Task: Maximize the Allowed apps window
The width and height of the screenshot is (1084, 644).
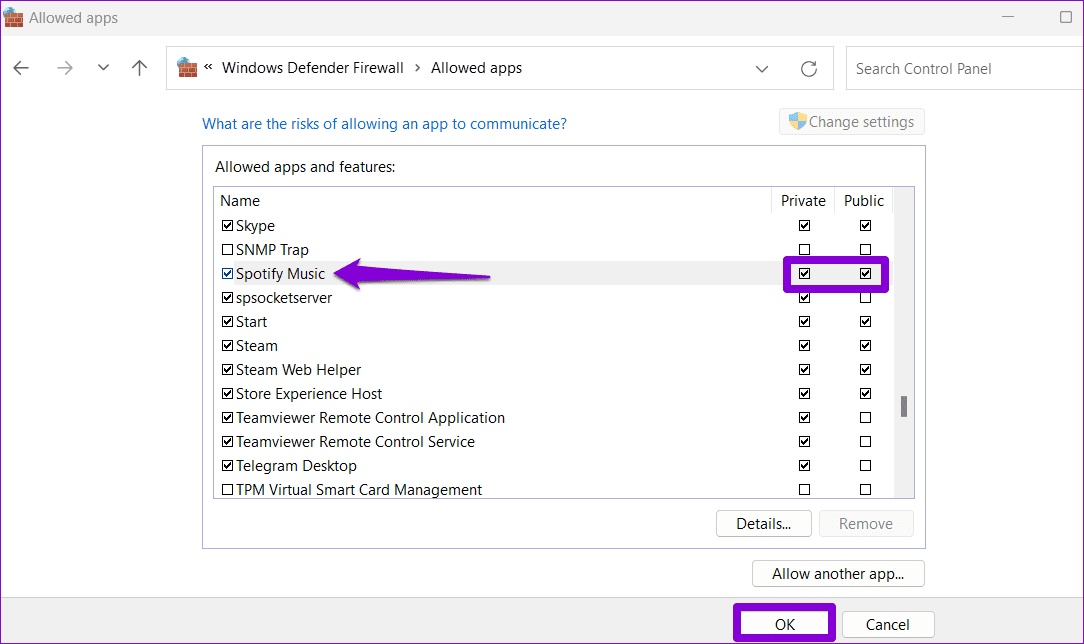Action: click(1066, 18)
